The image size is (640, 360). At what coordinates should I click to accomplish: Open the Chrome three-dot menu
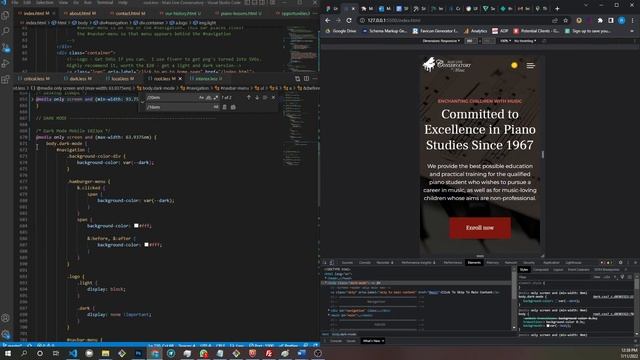[x=632, y=20]
